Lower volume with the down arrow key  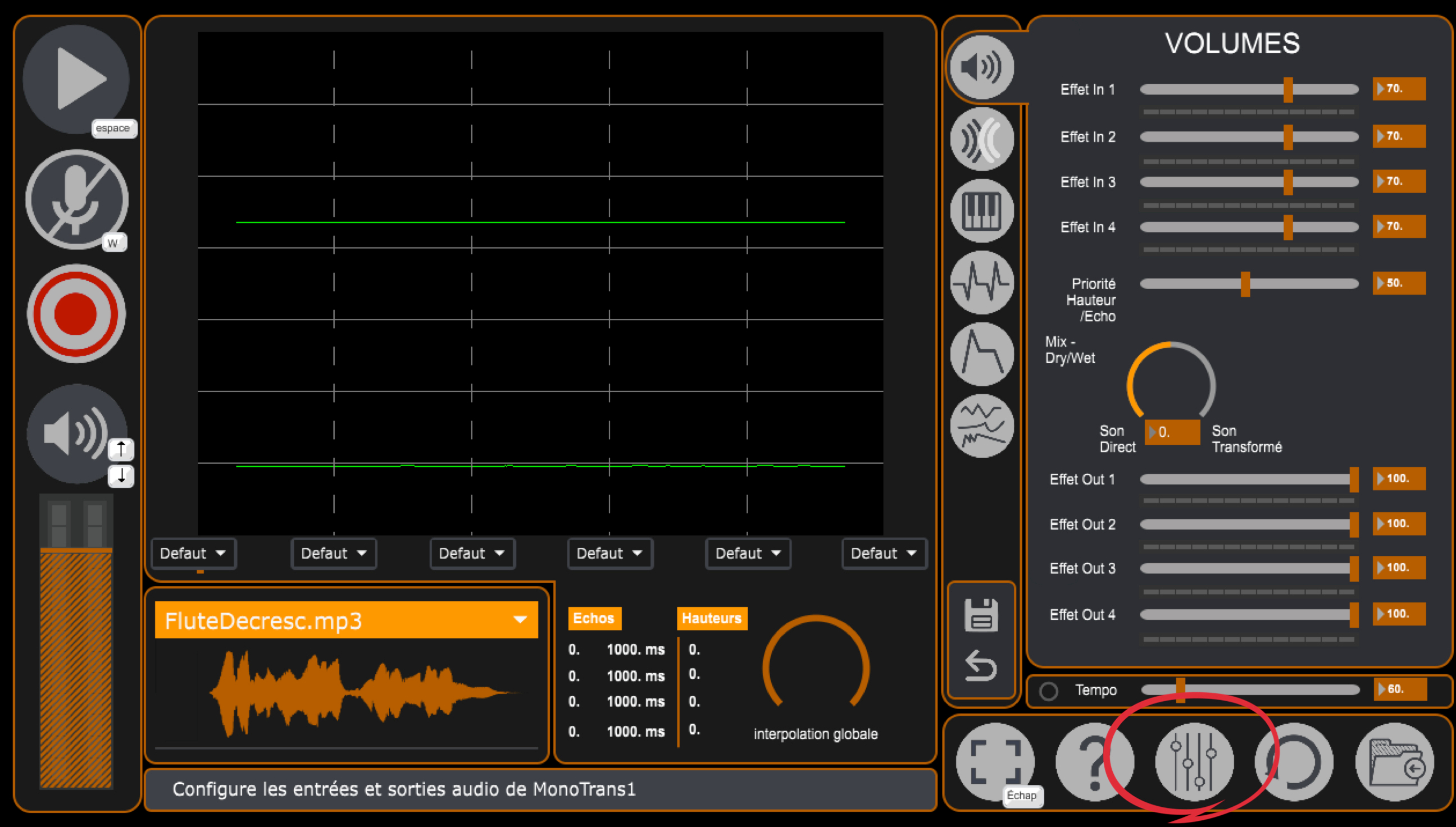point(121,476)
